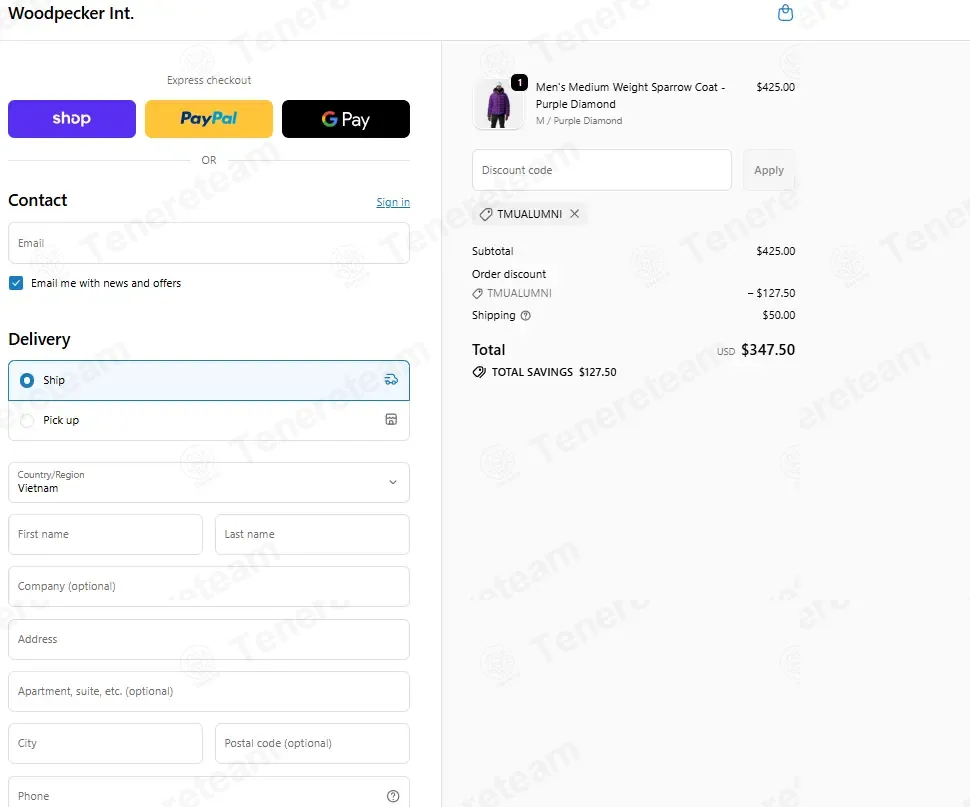Click the Order discount TMUALUMNI tag icon
970x807 pixels.
pyautogui.click(x=477, y=293)
